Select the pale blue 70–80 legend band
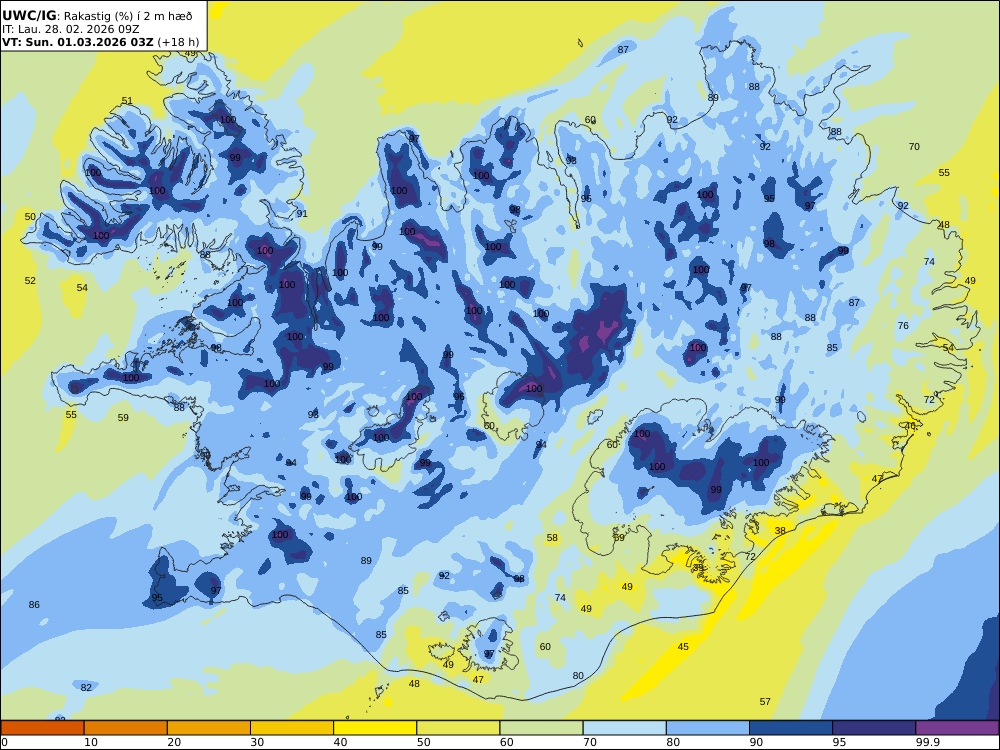1000x750 pixels. coord(624,728)
